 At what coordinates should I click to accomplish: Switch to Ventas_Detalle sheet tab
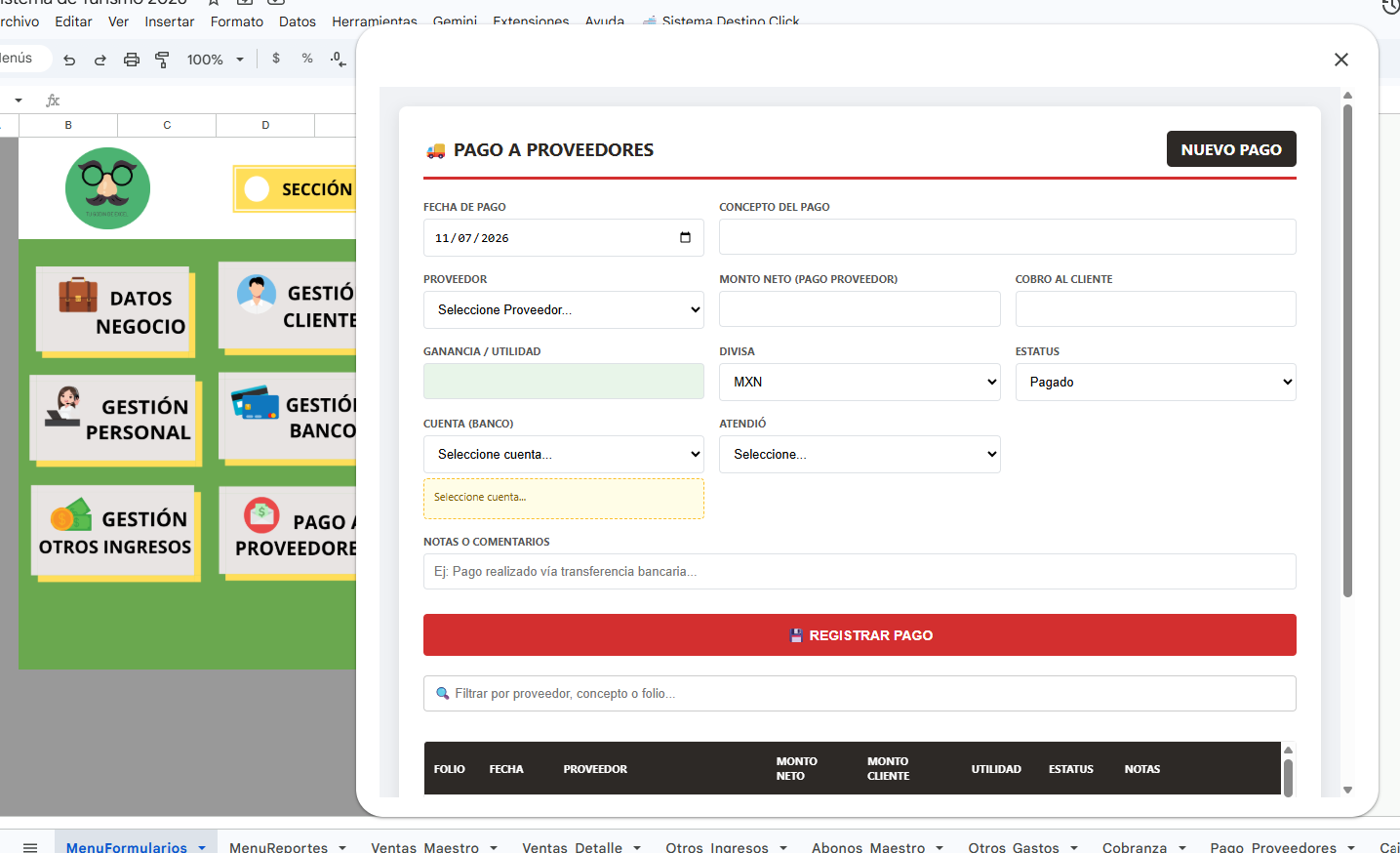(x=572, y=847)
